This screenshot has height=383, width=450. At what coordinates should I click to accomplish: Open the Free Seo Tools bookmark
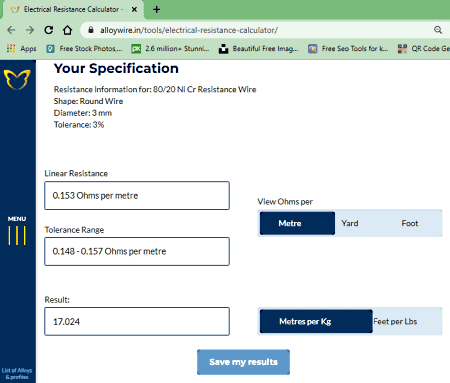348,49
